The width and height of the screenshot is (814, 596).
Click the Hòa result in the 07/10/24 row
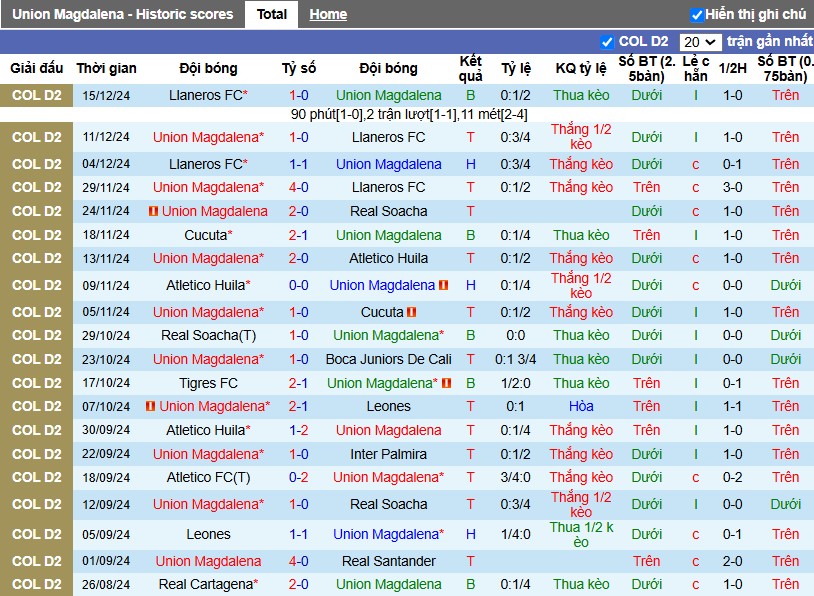(581, 406)
